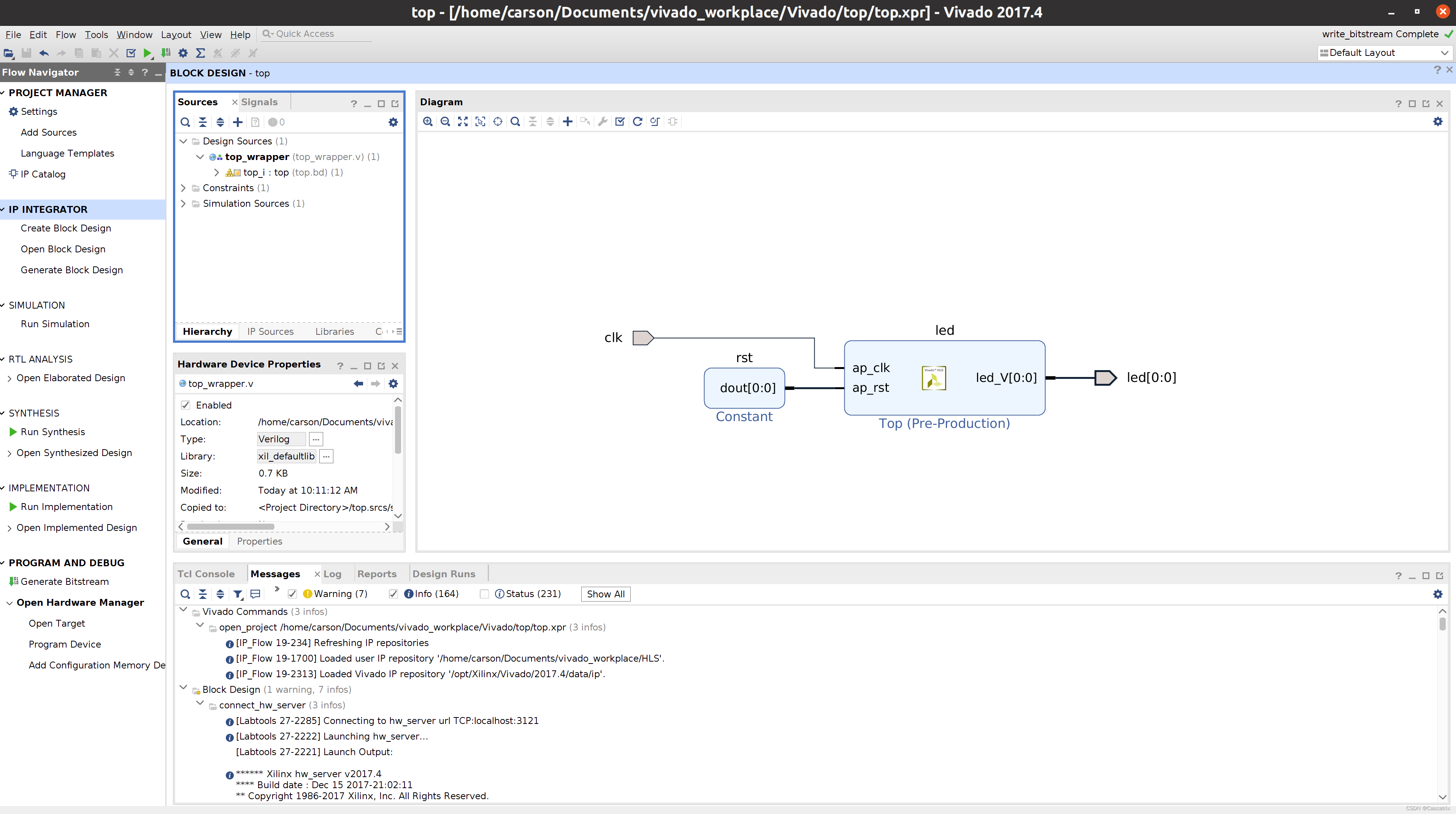The height and width of the screenshot is (814, 1456).
Task: Collapse the Vivado Commands message group
Action: pos(183,610)
